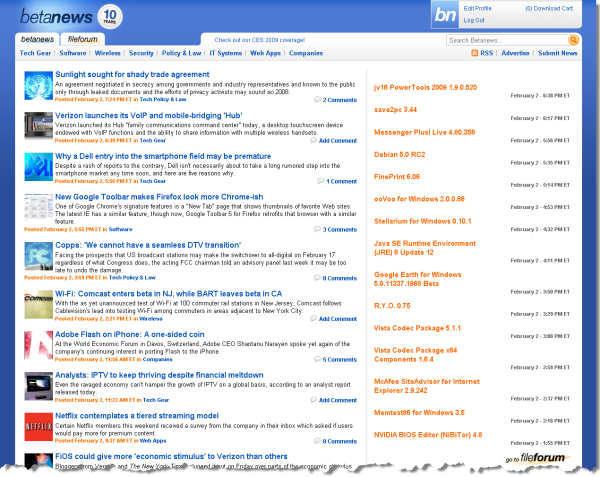The height and width of the screenshot is (477, 600).
Task: Click the Submit News link
Action: tap(558, 53)
